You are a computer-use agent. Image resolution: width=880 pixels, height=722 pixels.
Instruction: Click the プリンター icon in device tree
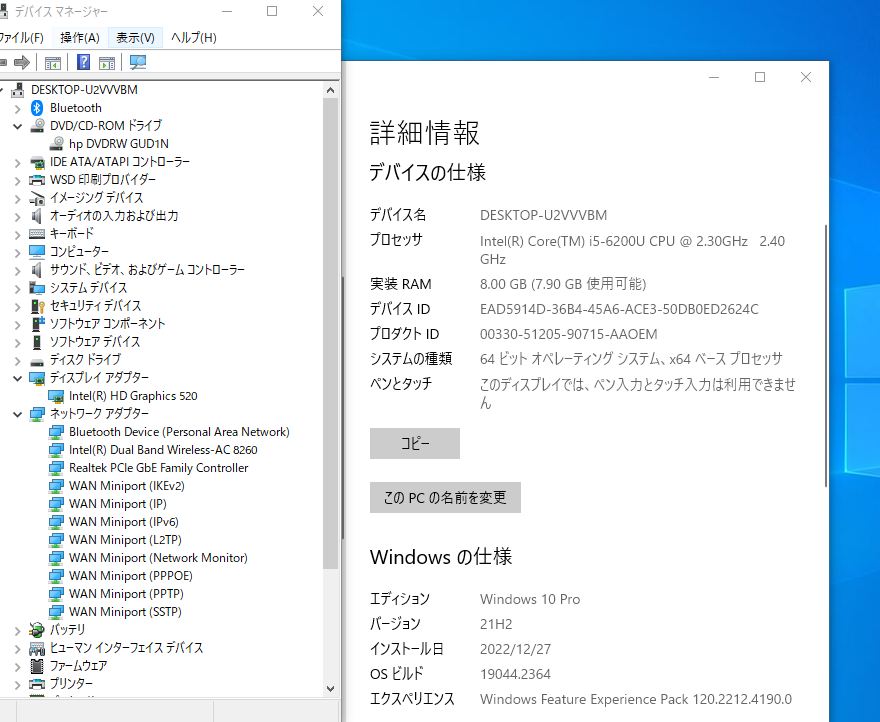click(x=37, y=684)
